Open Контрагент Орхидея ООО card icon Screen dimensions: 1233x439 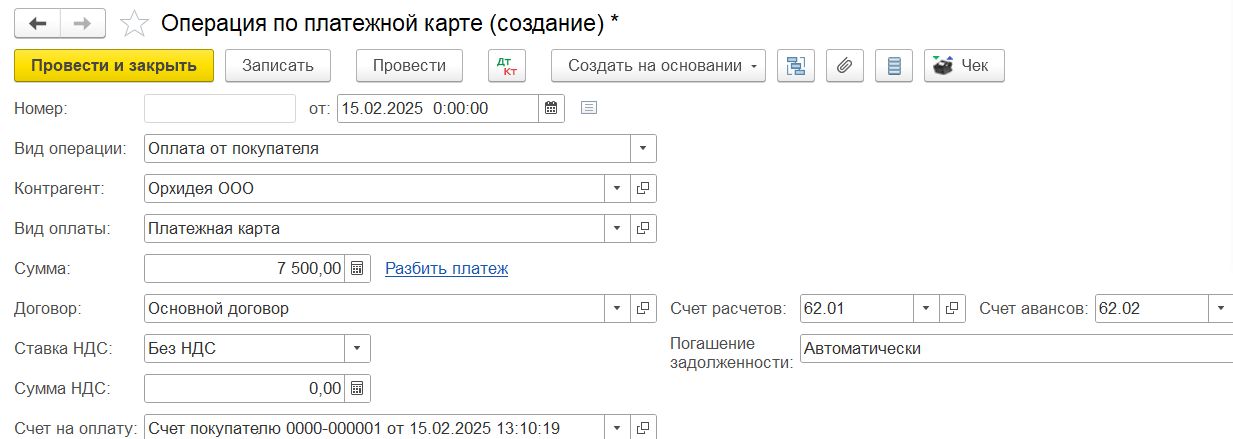click(x=644, y=188)
